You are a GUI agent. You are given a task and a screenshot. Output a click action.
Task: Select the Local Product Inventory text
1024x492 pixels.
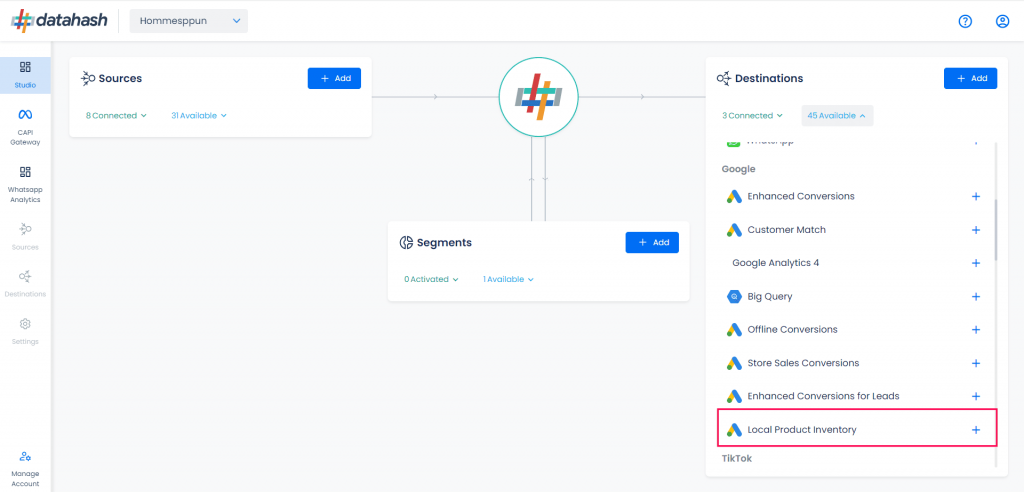click(x=801, y=430)
